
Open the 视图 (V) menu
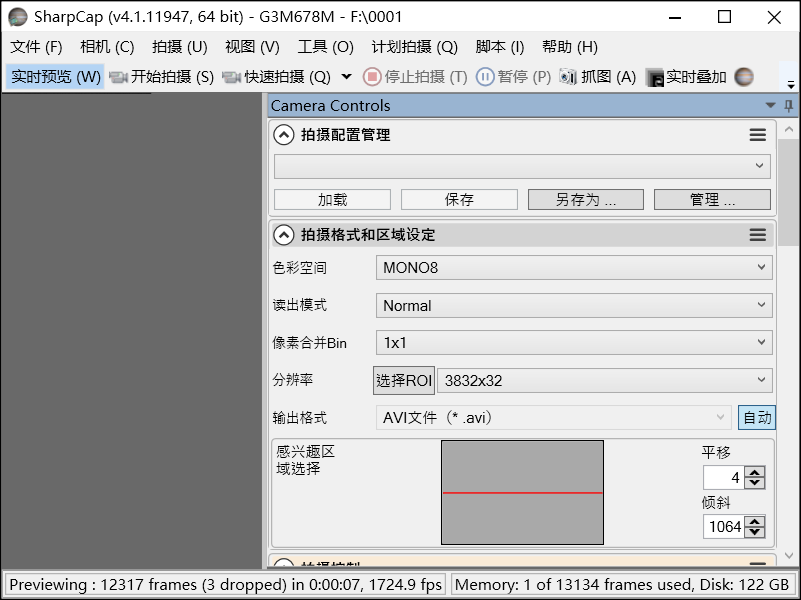coord(252,47)
